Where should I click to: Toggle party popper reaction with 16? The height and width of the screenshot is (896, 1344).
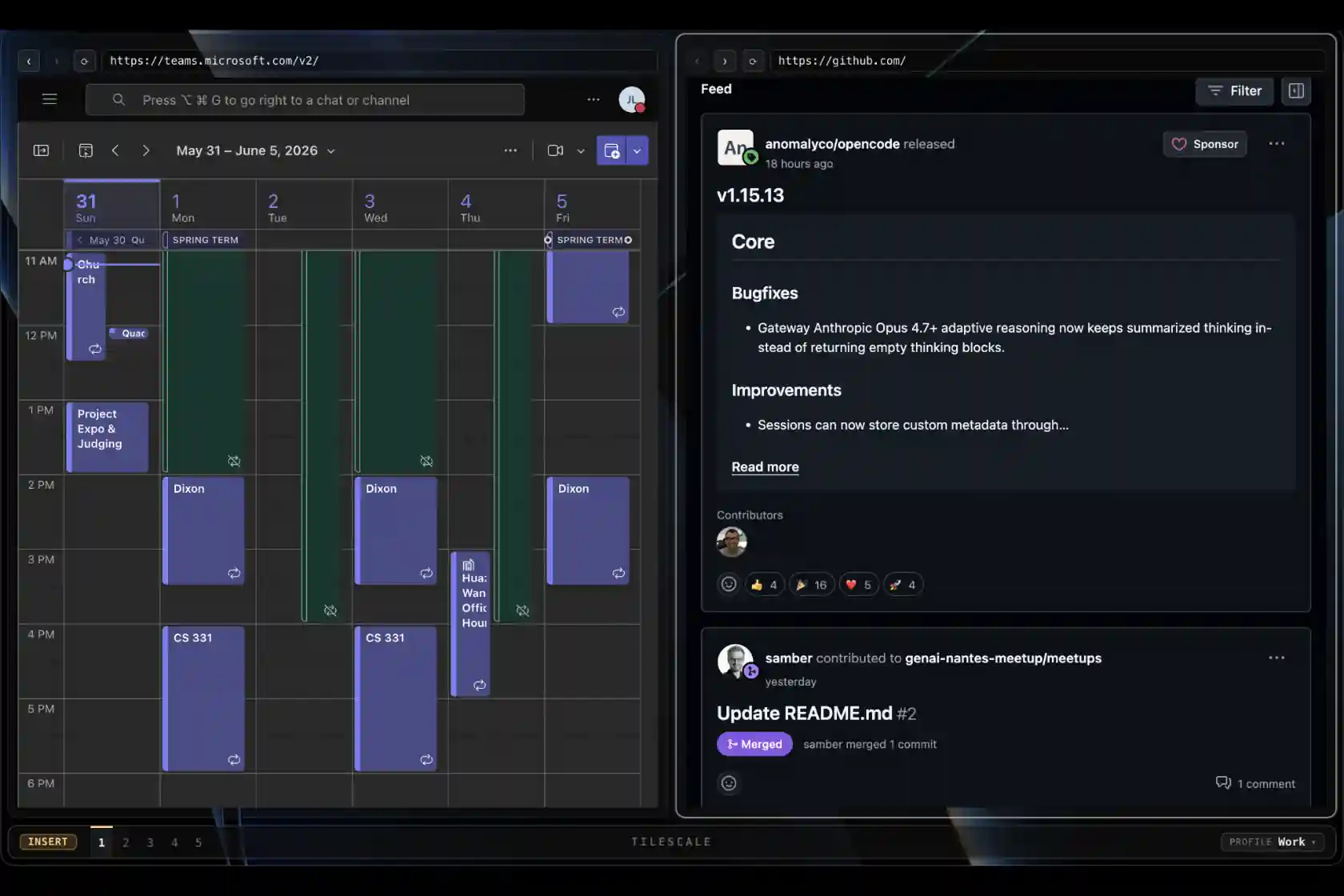pos(812,585)
